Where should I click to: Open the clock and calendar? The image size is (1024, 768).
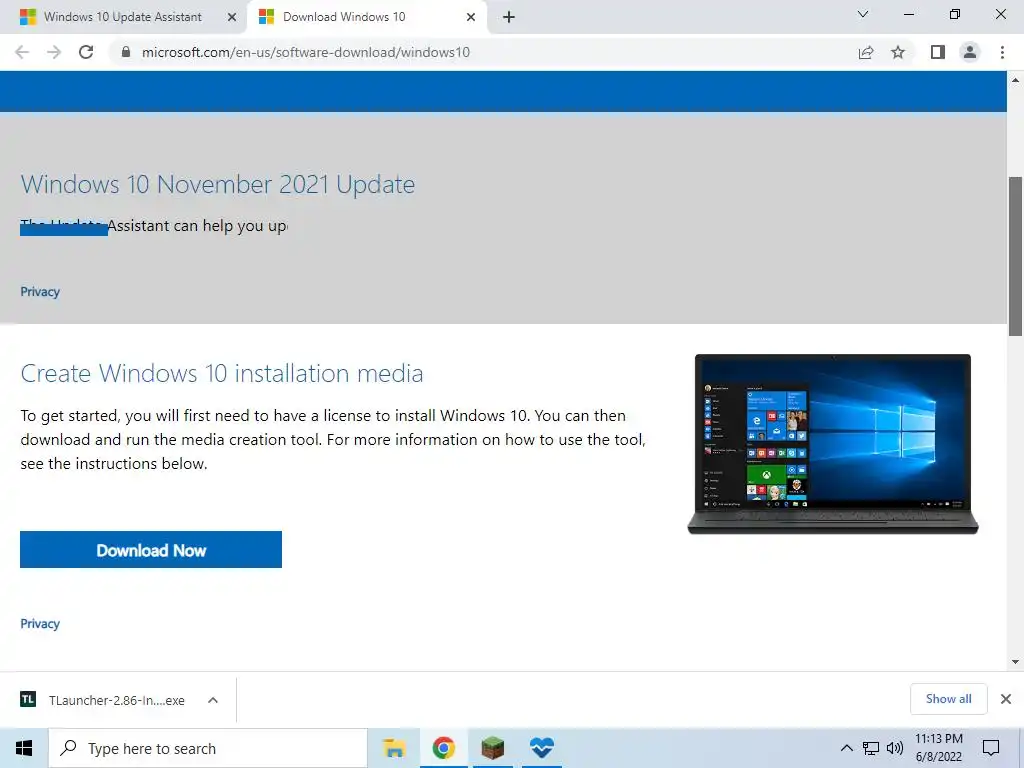click(938, 748)
